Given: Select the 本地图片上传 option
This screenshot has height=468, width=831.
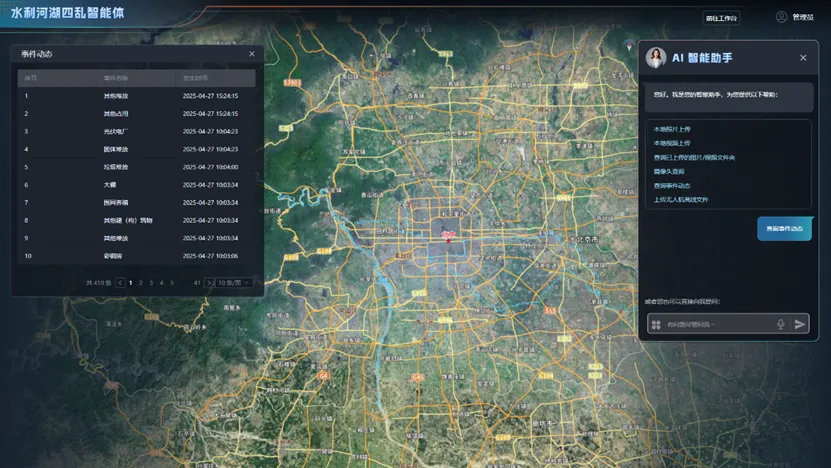Looking at the screenshot, I should (672, 129).
